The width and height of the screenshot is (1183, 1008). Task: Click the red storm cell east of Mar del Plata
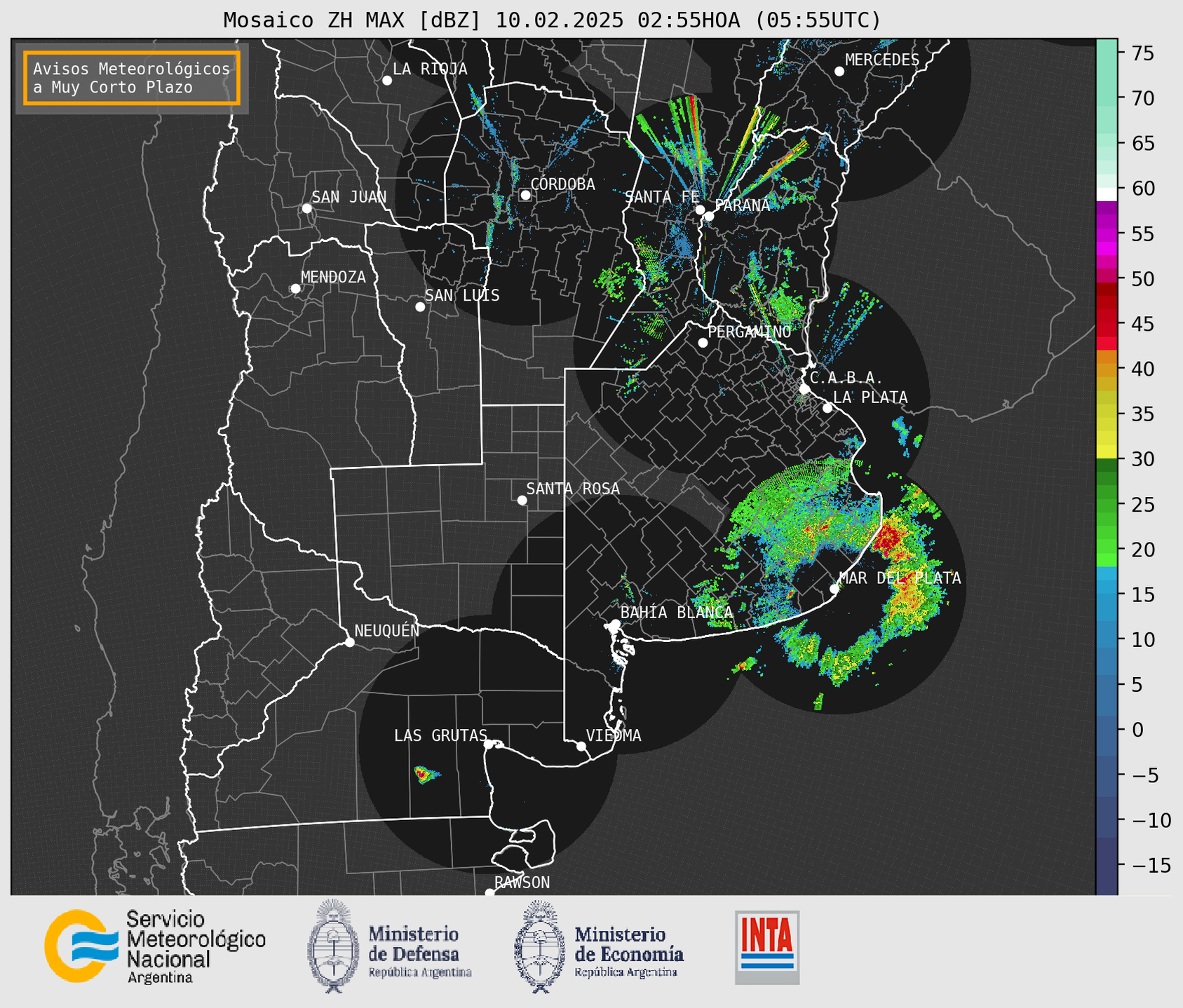click(x=888, y=538)
